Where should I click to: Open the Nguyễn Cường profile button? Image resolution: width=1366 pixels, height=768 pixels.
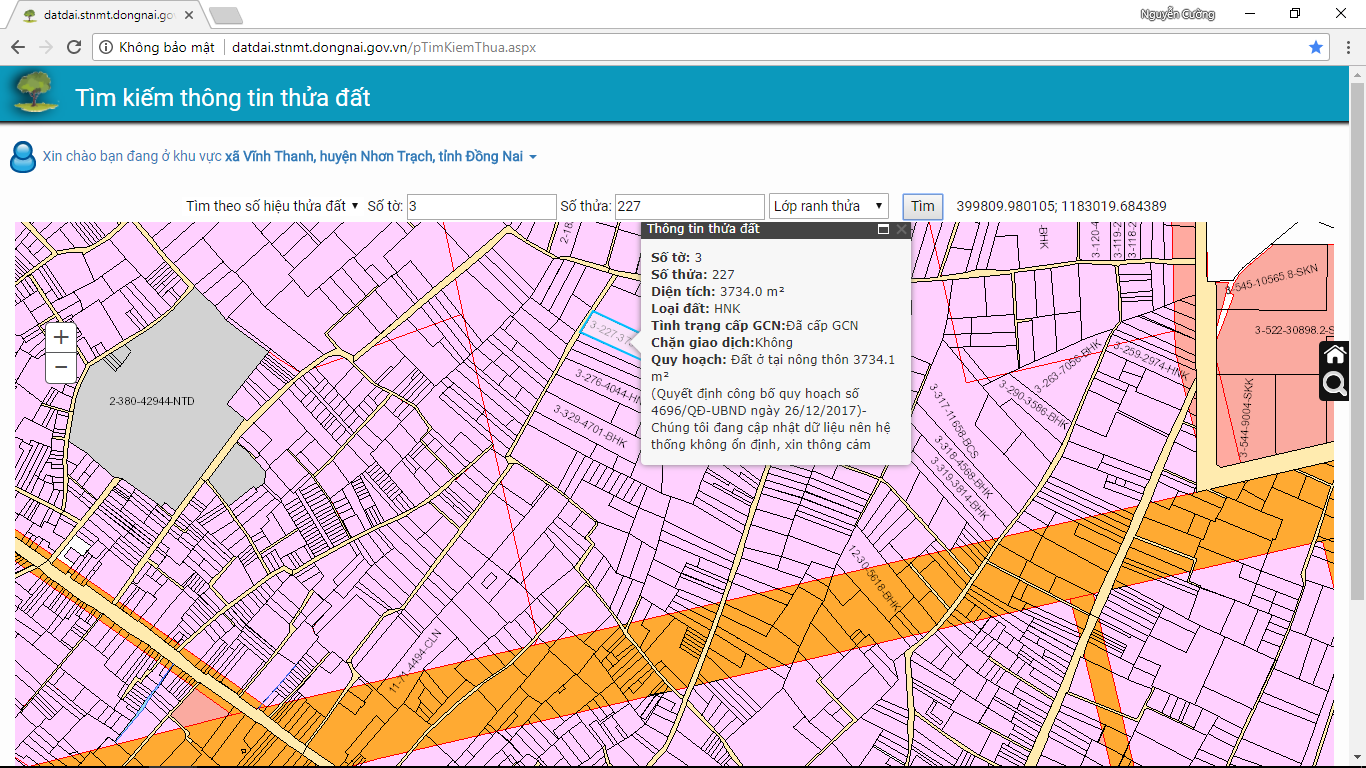click(1178, 14)
